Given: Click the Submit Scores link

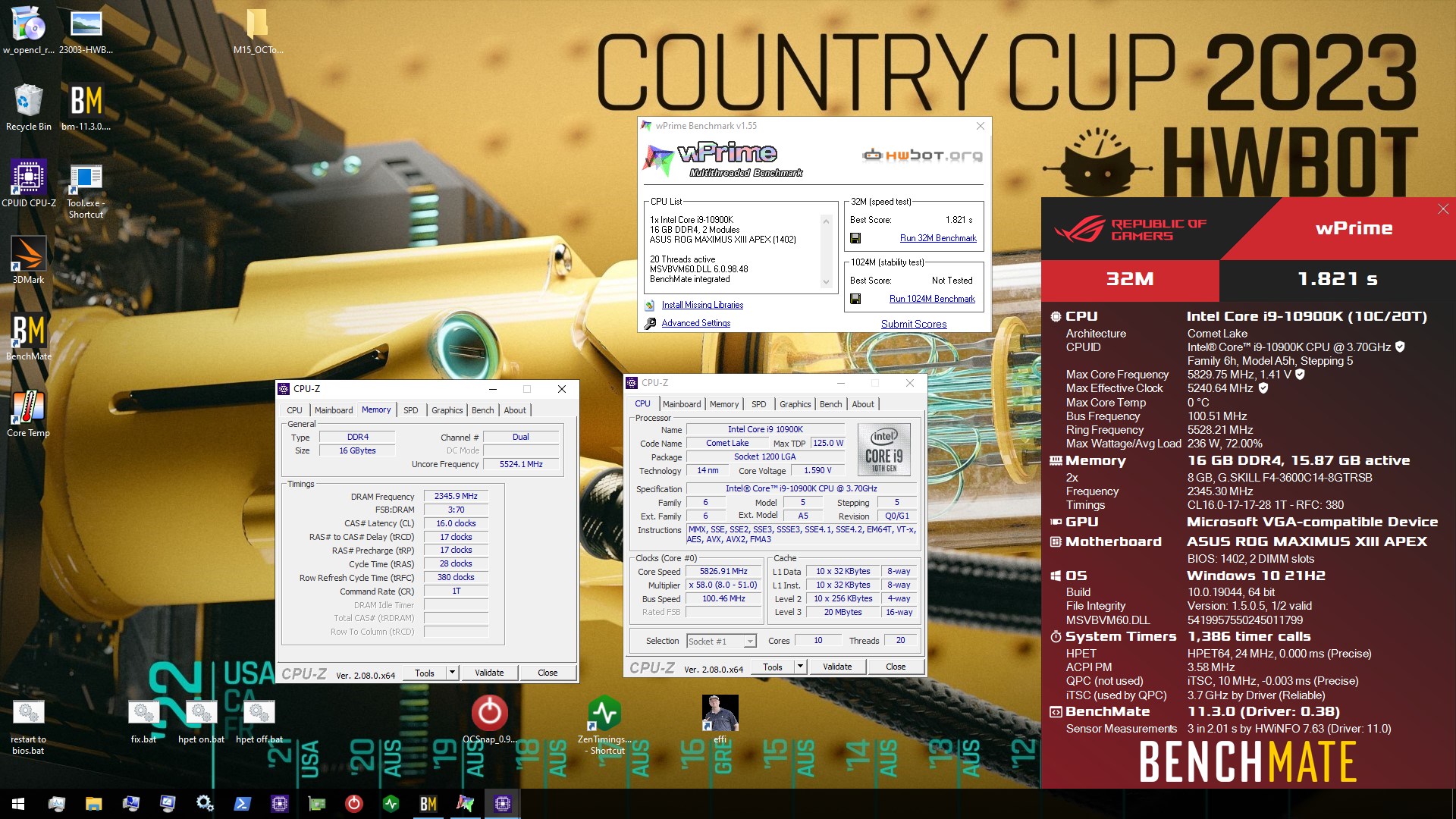Looking at the screenshot, I should pos(914,324).
